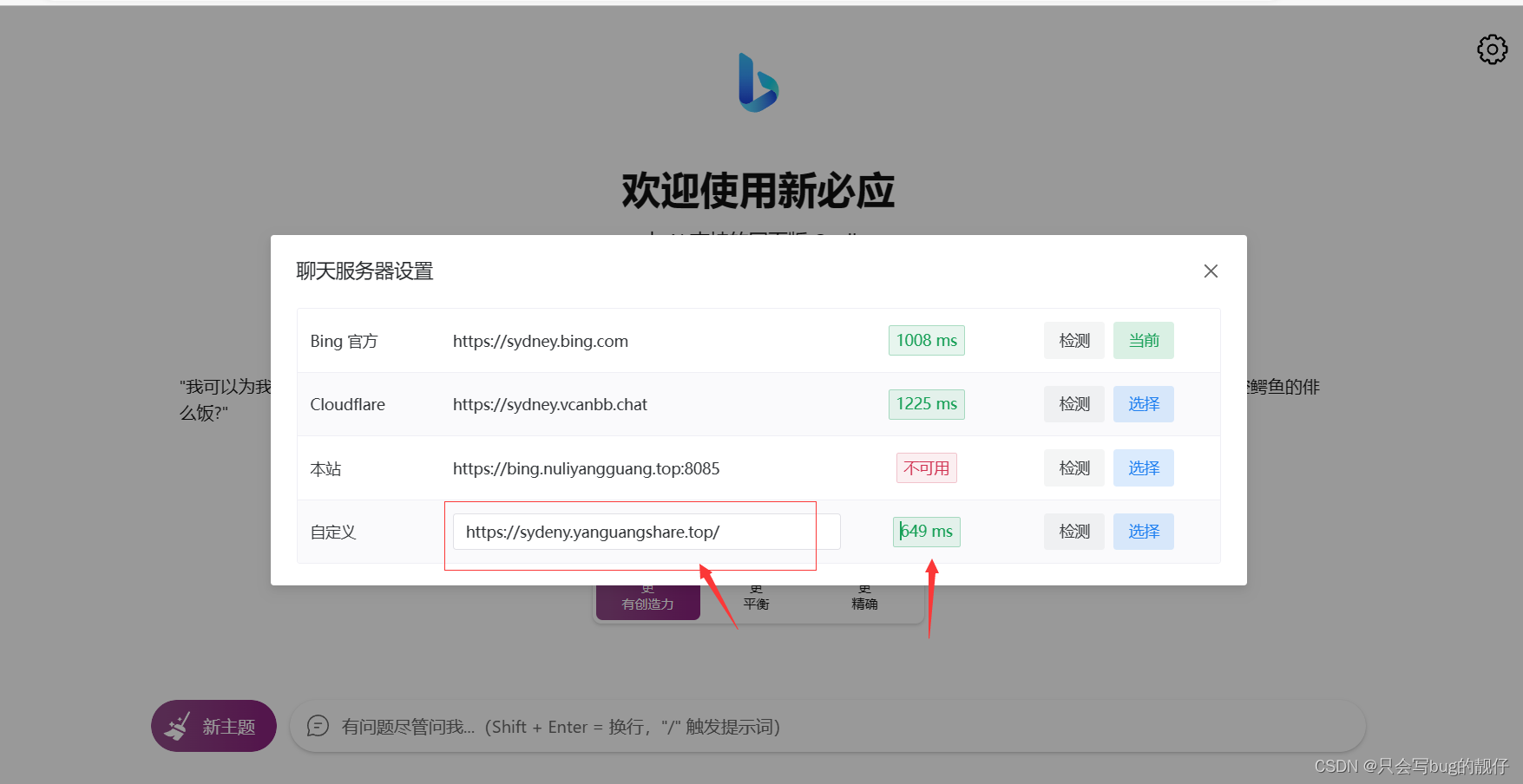The width and height of the screenshot is (1523, 784).
Task: Focus the custom server URL field
Action: point(647,532)
